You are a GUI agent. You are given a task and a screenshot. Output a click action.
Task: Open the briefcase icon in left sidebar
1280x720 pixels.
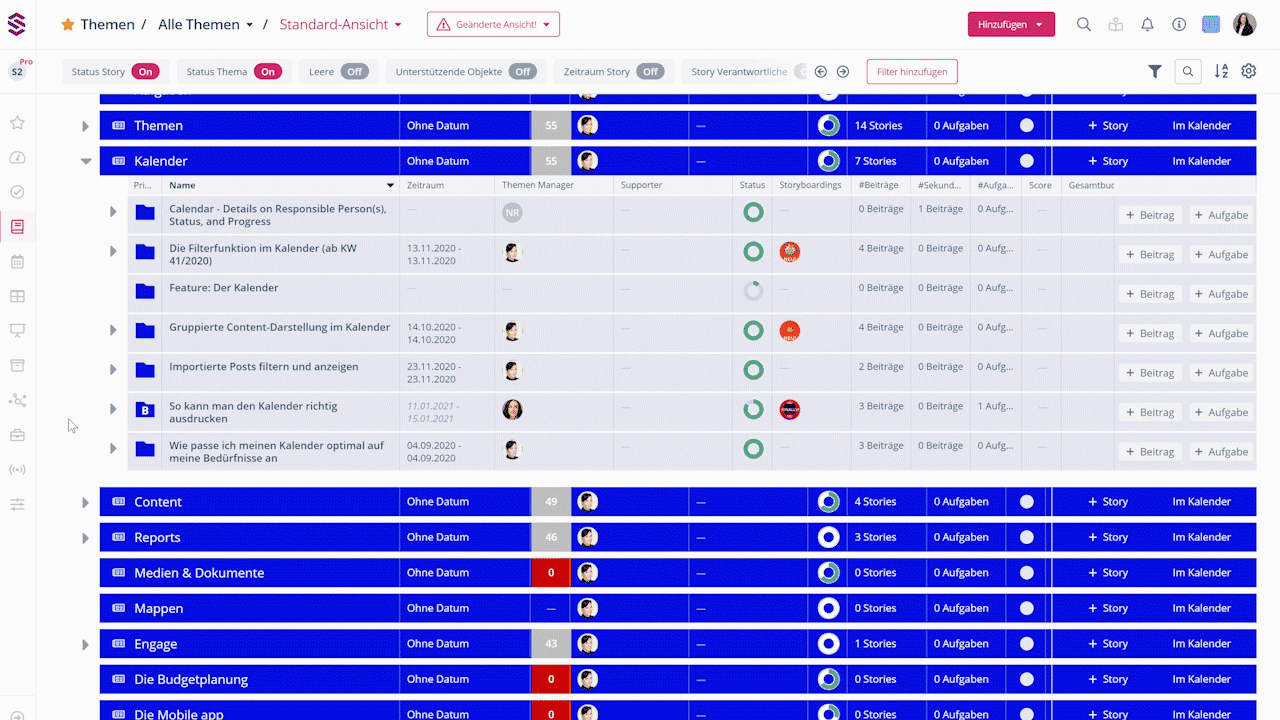pos(17,435)
